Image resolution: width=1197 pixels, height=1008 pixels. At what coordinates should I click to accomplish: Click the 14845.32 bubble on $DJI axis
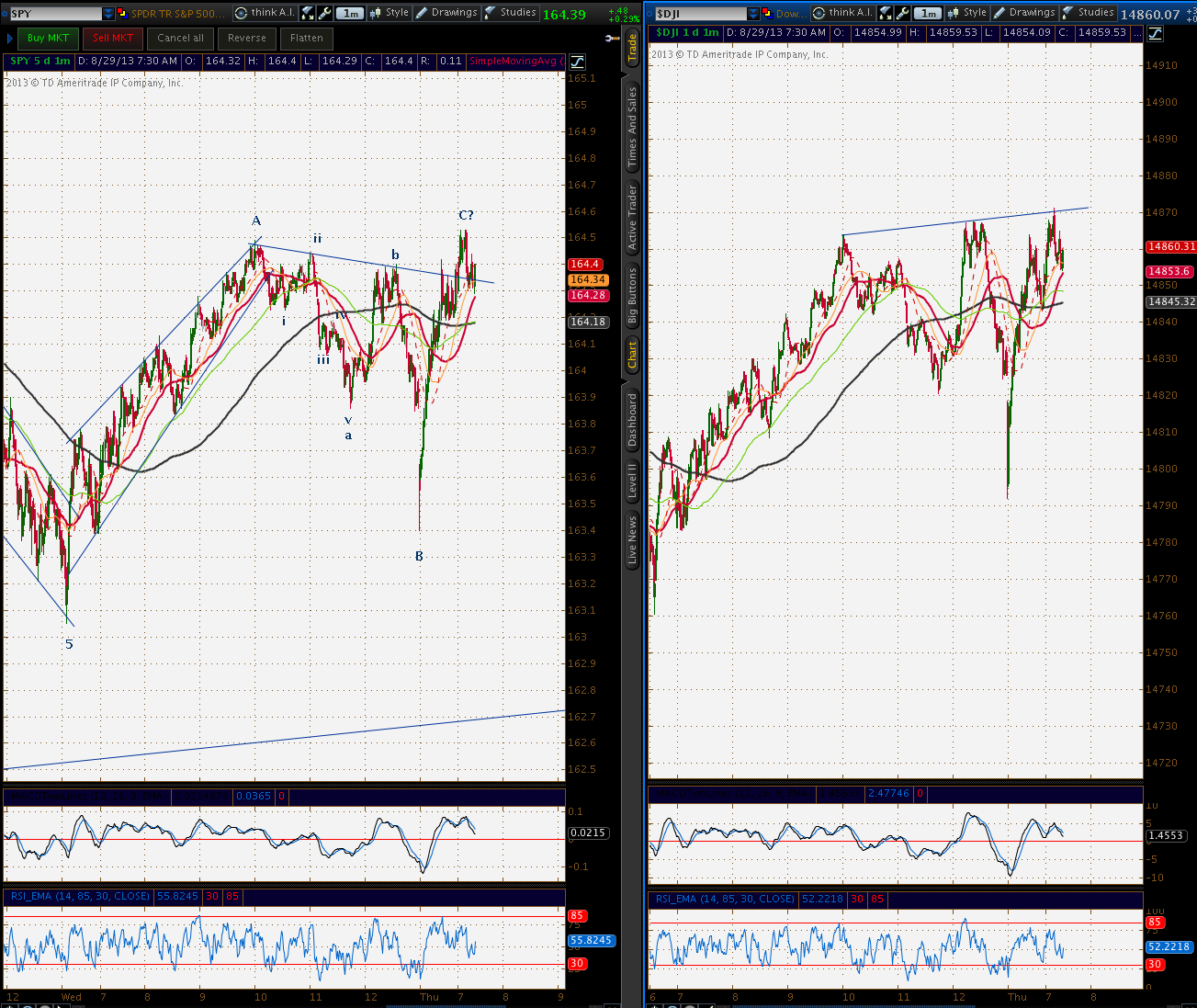1171,301
